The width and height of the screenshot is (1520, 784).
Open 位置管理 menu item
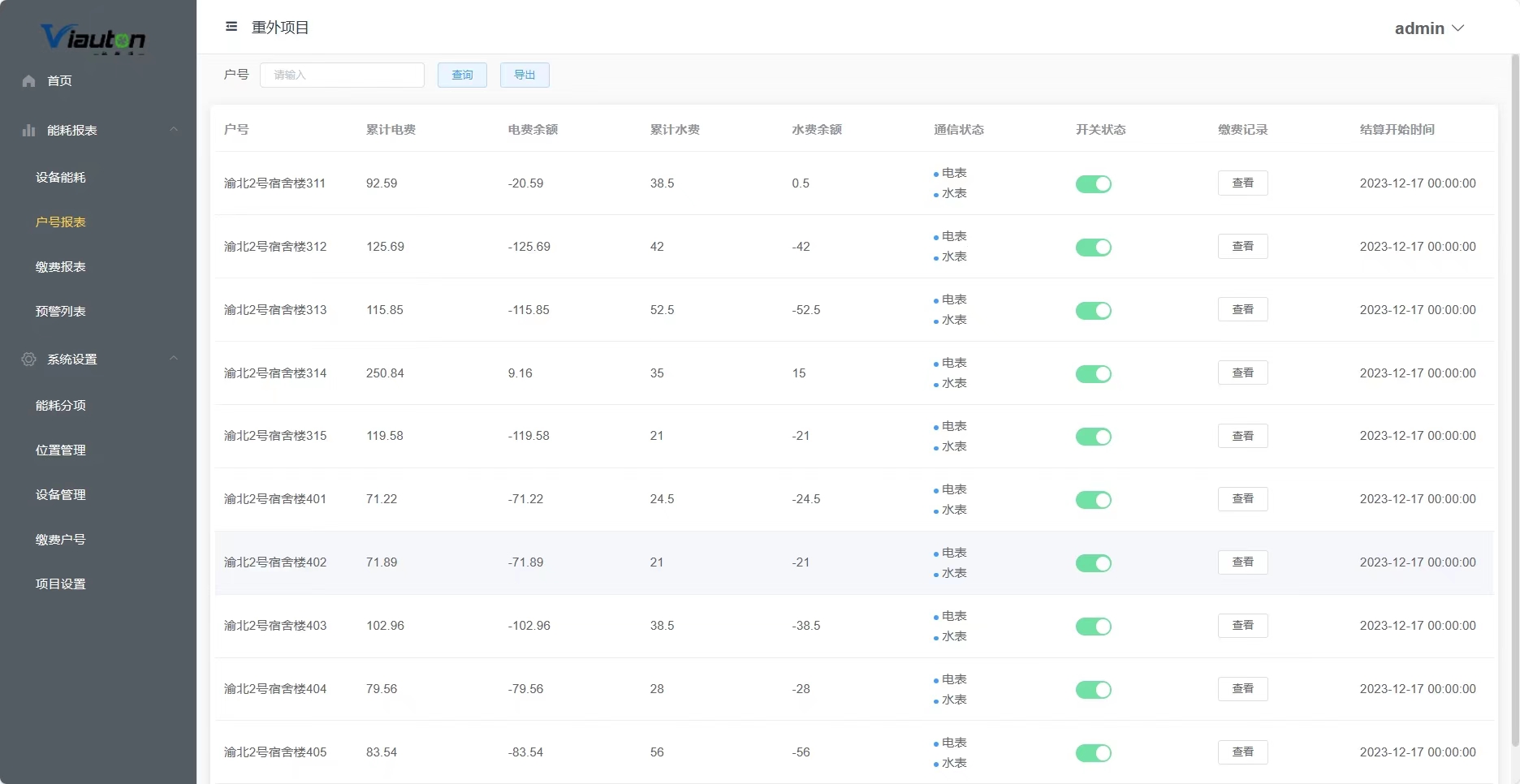coord(61,450)
